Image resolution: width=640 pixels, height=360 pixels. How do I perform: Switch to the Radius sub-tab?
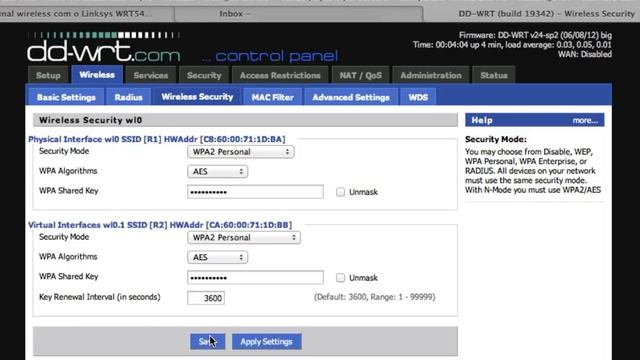pyautogui.click(x=128, y=97)
